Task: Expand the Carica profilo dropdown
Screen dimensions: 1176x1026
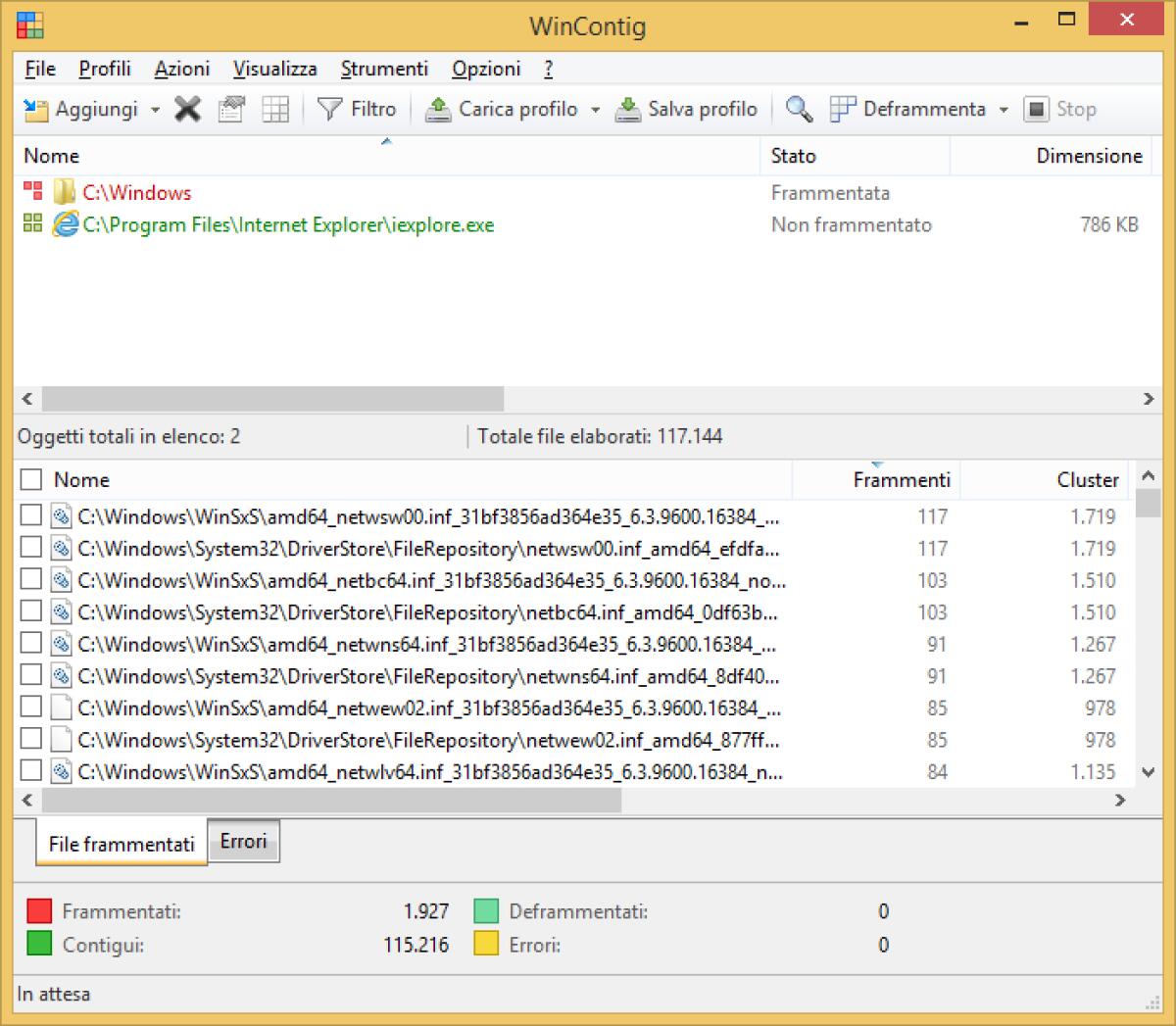Action: 595,109
